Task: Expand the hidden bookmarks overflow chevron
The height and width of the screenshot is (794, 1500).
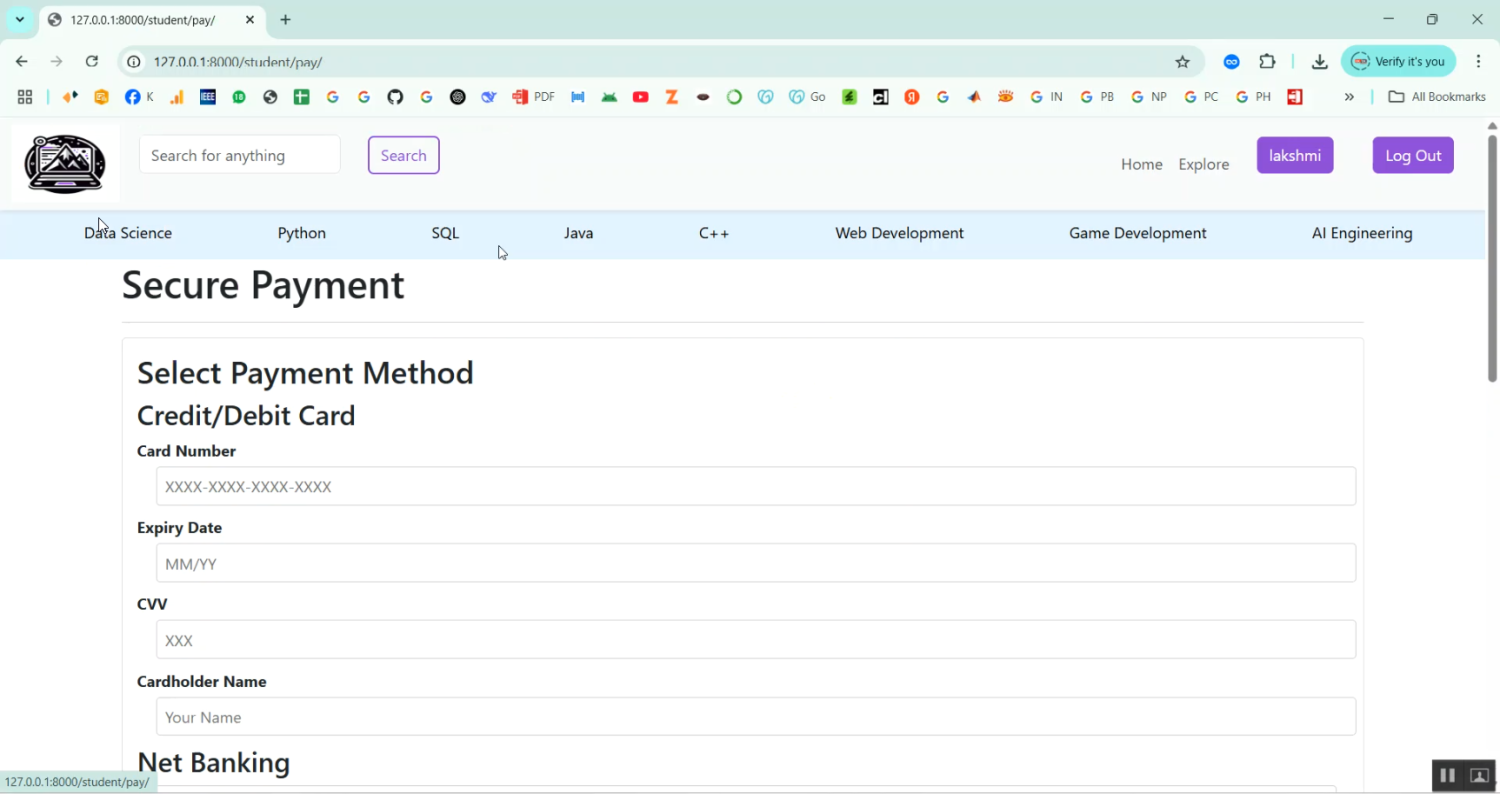Action: (1349, 97)
